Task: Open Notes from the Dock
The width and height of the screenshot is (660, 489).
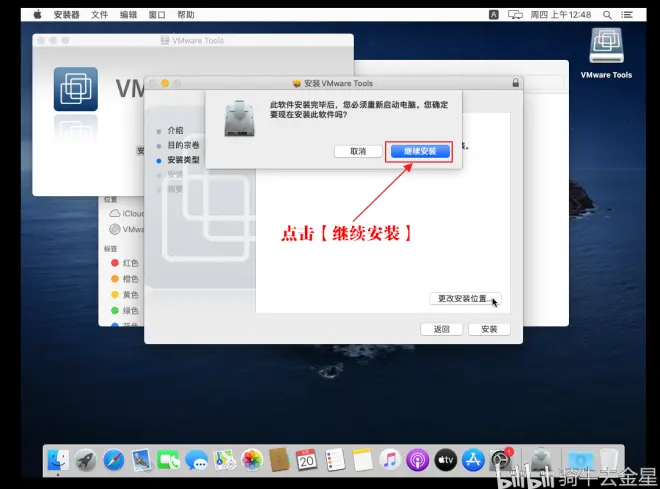Action: [x=362, y=460]
